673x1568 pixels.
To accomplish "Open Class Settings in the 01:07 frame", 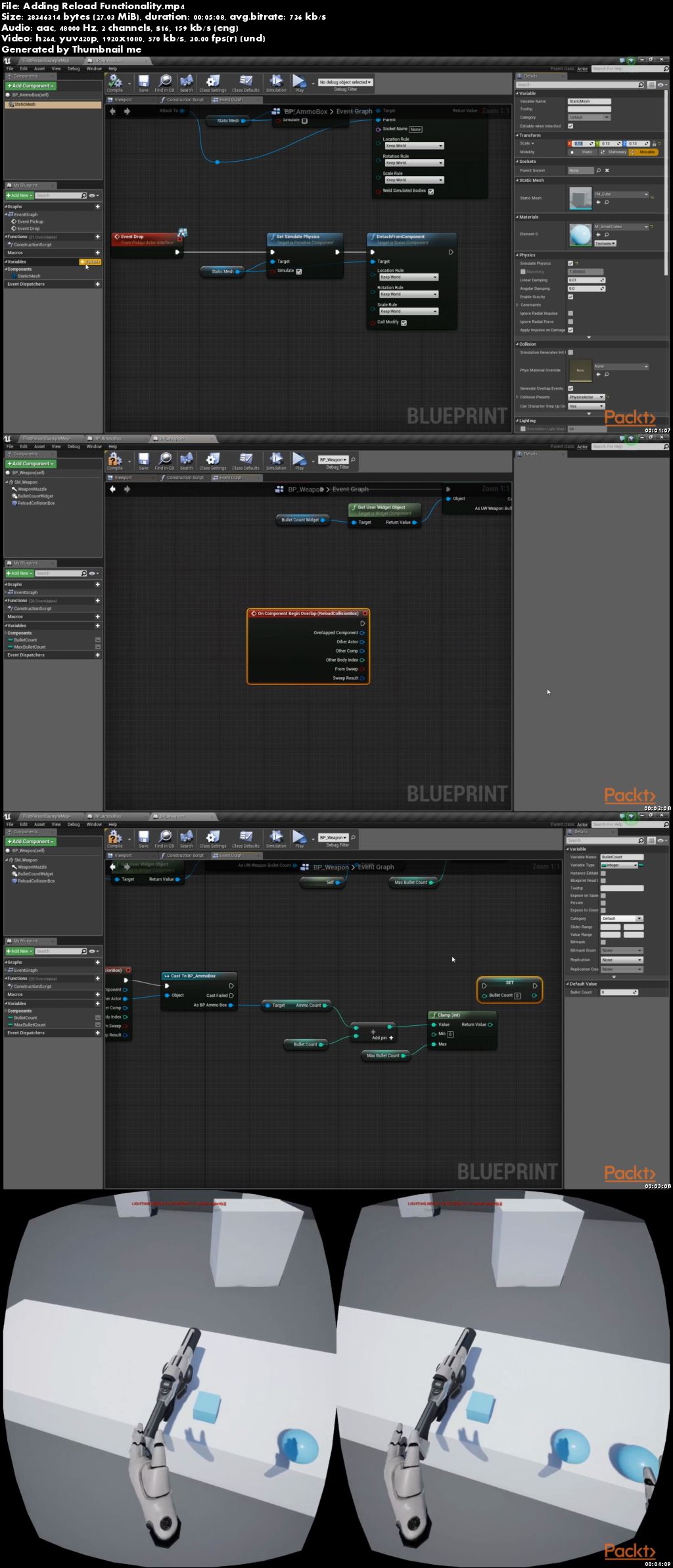I will (212, 81).
